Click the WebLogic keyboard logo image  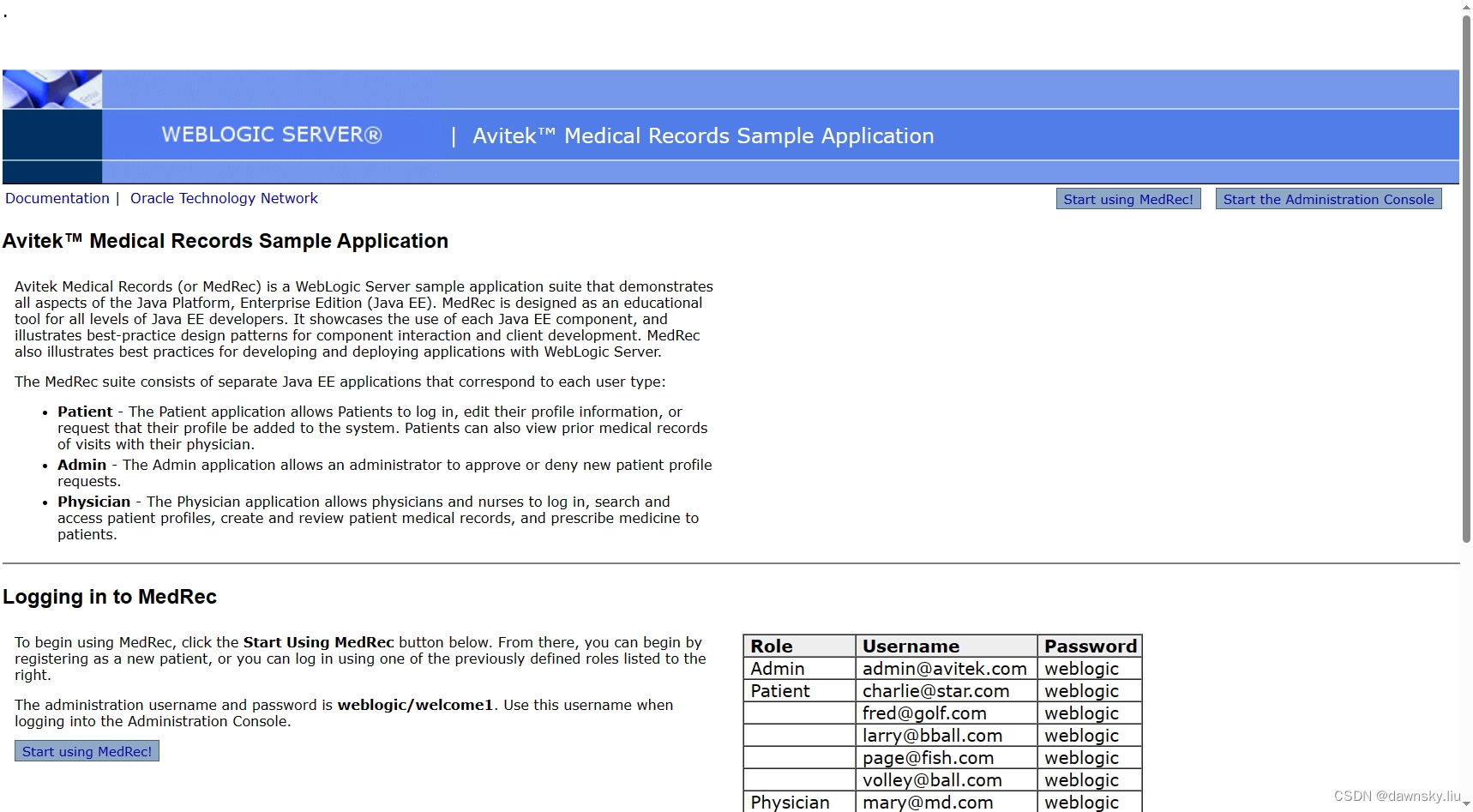tap(52, 89)
